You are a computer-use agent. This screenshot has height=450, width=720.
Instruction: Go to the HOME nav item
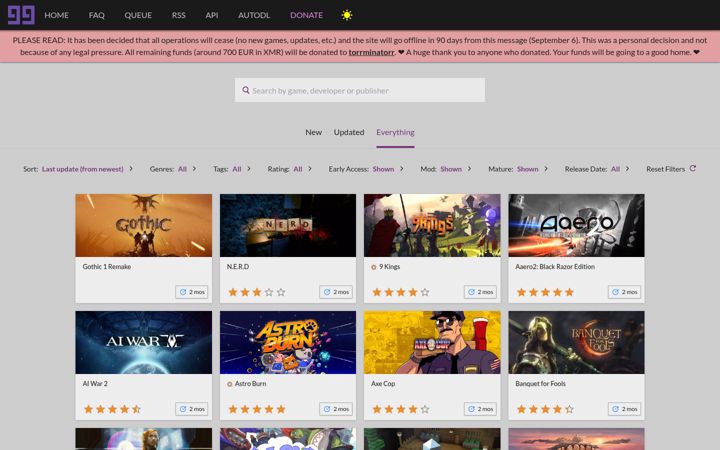pyautogui.click(x=56, y=15)
